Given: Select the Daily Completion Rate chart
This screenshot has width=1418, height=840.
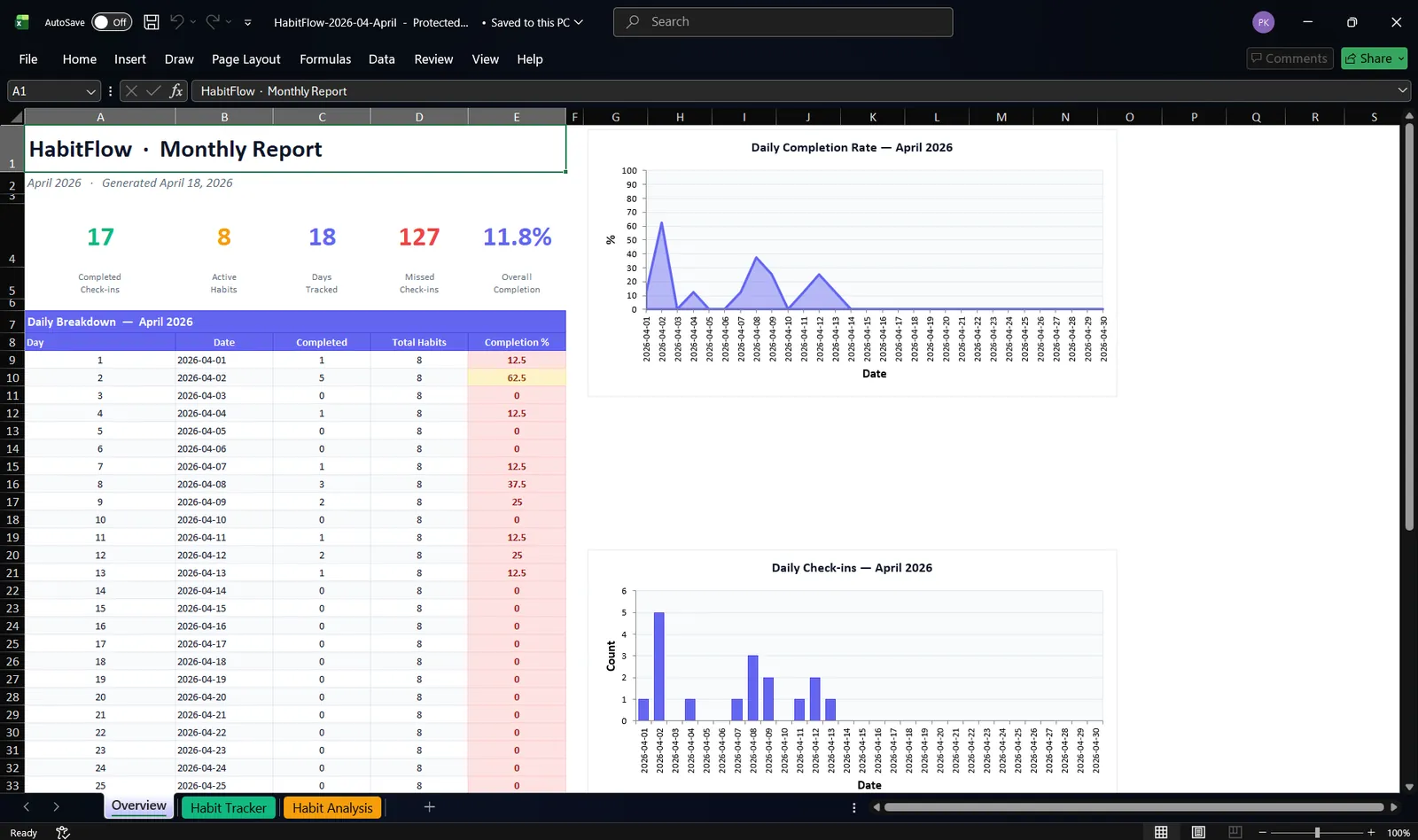Looking at the screenshot, I should click(852, 263).
